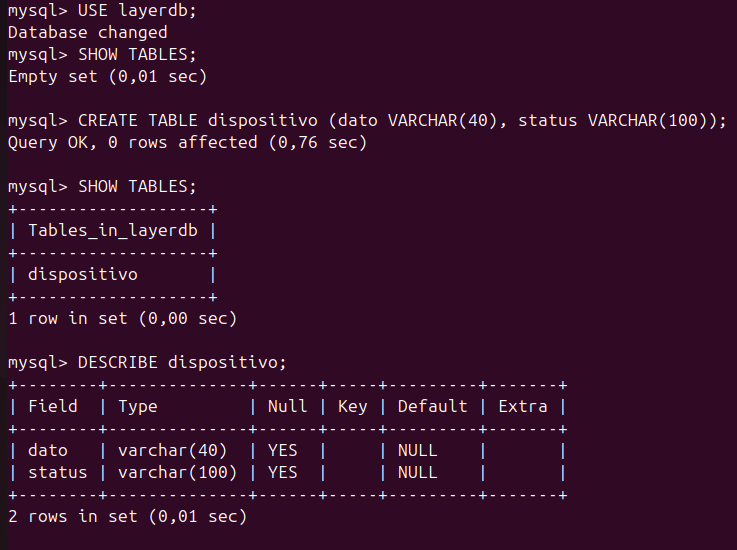Click the 'dato' field name cell
This screenshot has height=550, width=737.
[48, 451]
